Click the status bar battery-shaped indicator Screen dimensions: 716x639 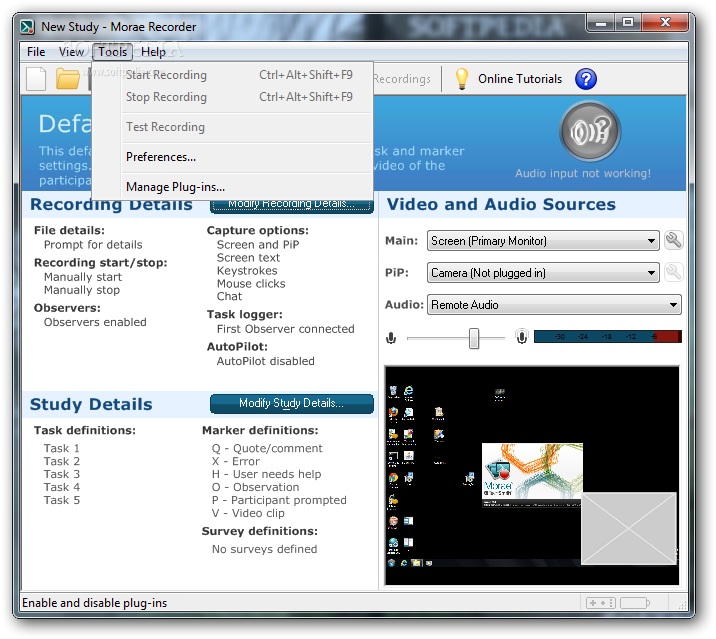click(635, 603)
